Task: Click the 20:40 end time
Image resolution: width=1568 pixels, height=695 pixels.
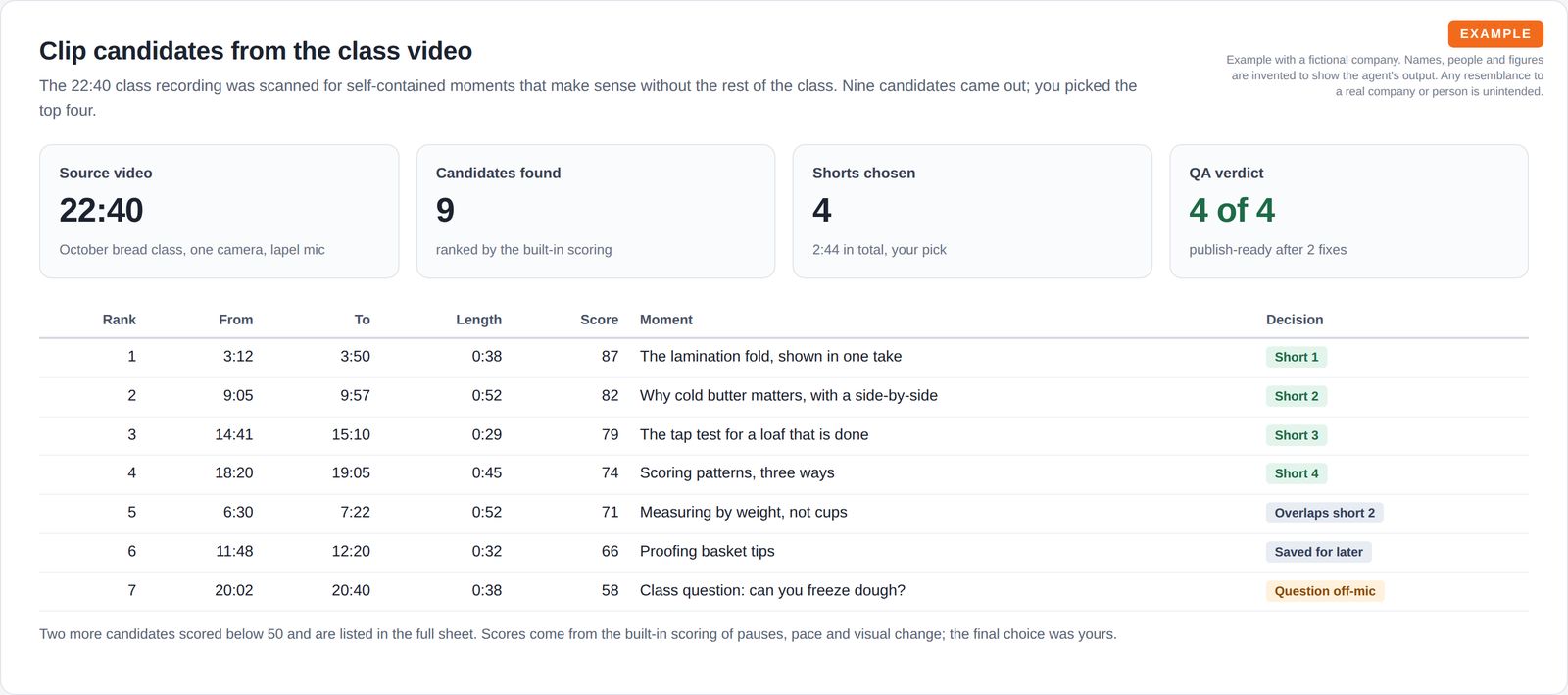Action: click(x=351, y=591)
